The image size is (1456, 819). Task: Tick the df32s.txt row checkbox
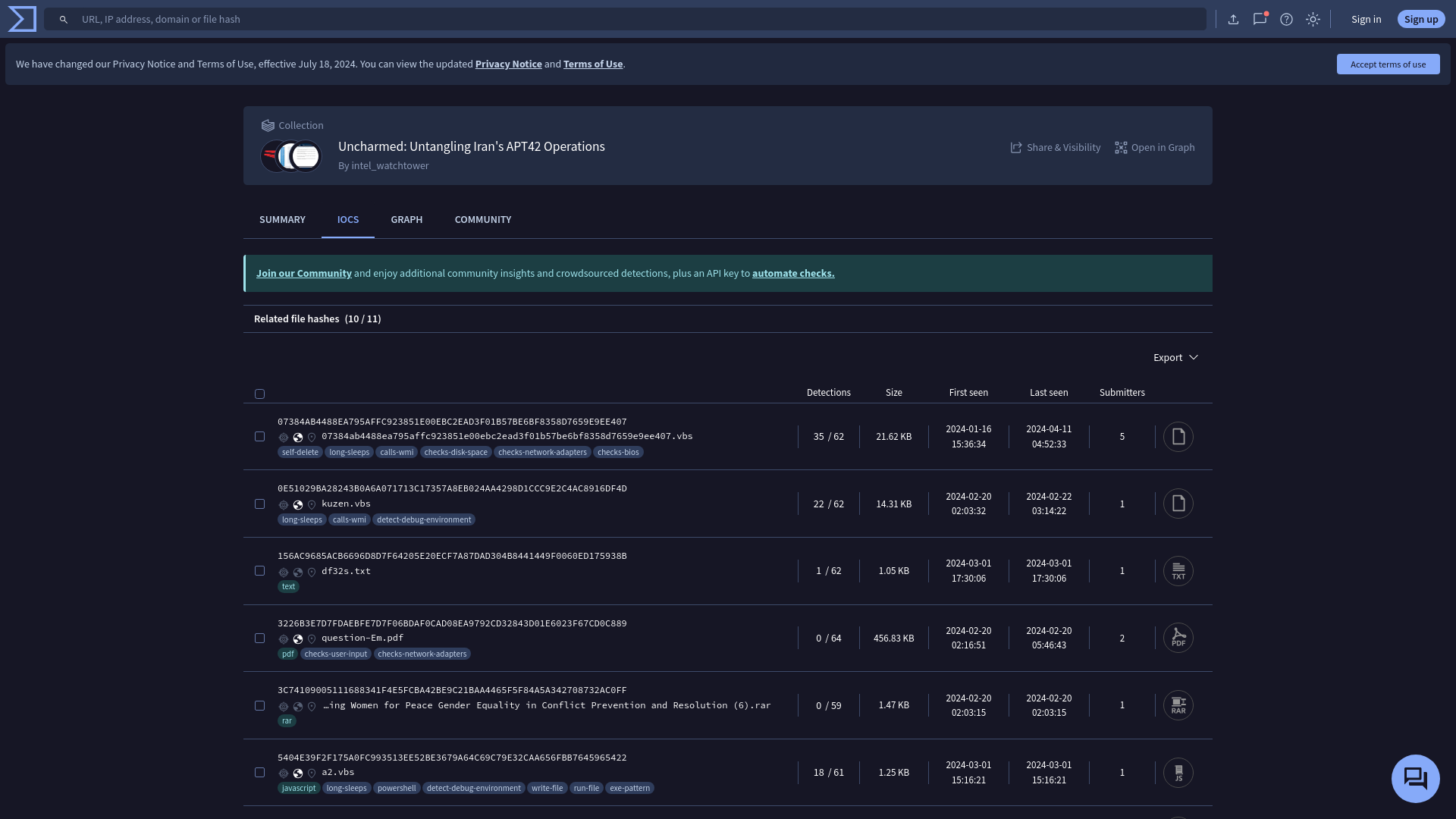click(259, 571)
